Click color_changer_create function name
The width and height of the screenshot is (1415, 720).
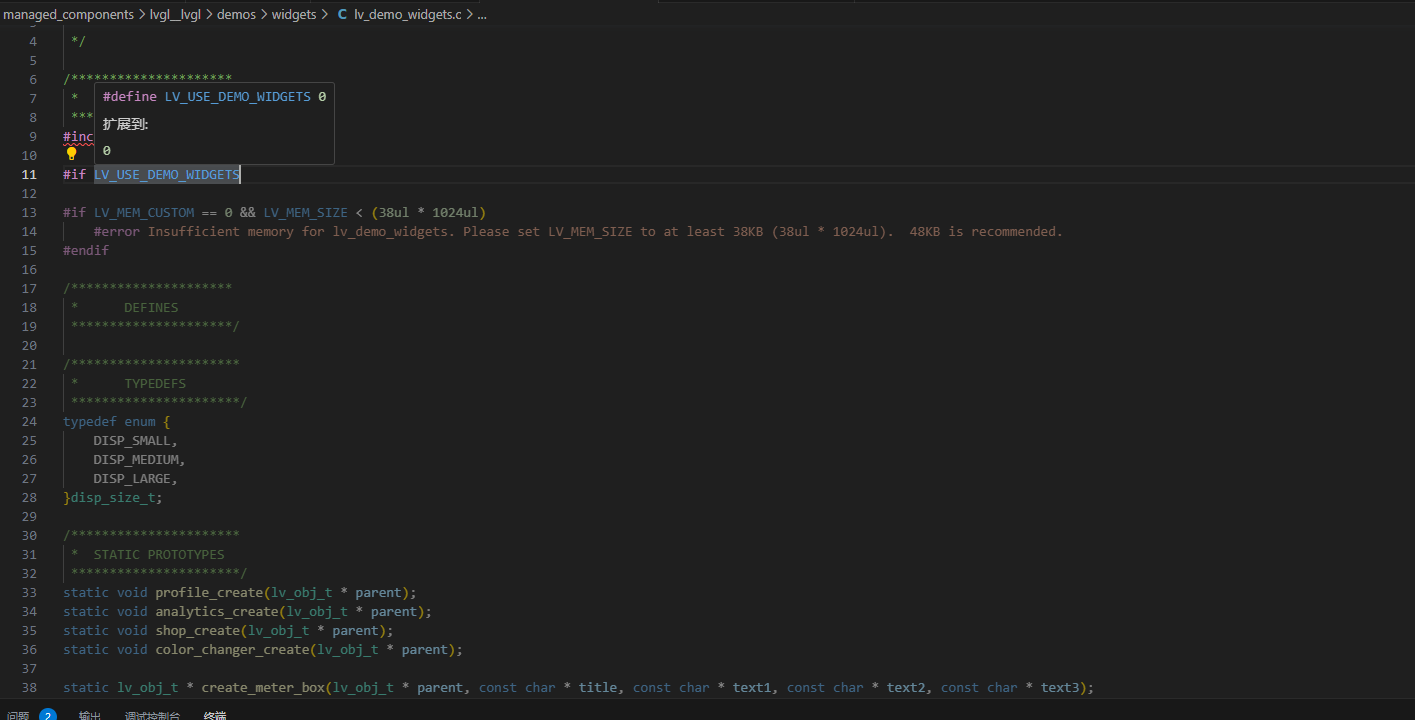[x=232, y=649]
